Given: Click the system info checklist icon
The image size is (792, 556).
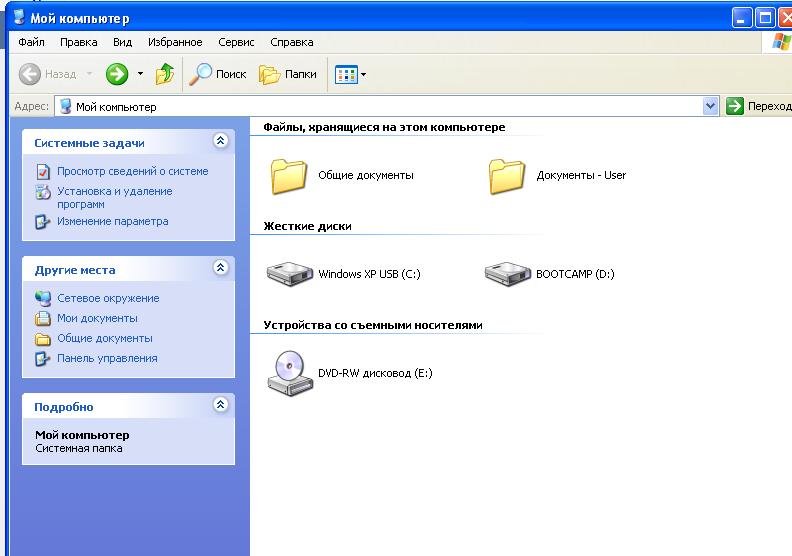Looking at the screenshot, I should (43, 172).
